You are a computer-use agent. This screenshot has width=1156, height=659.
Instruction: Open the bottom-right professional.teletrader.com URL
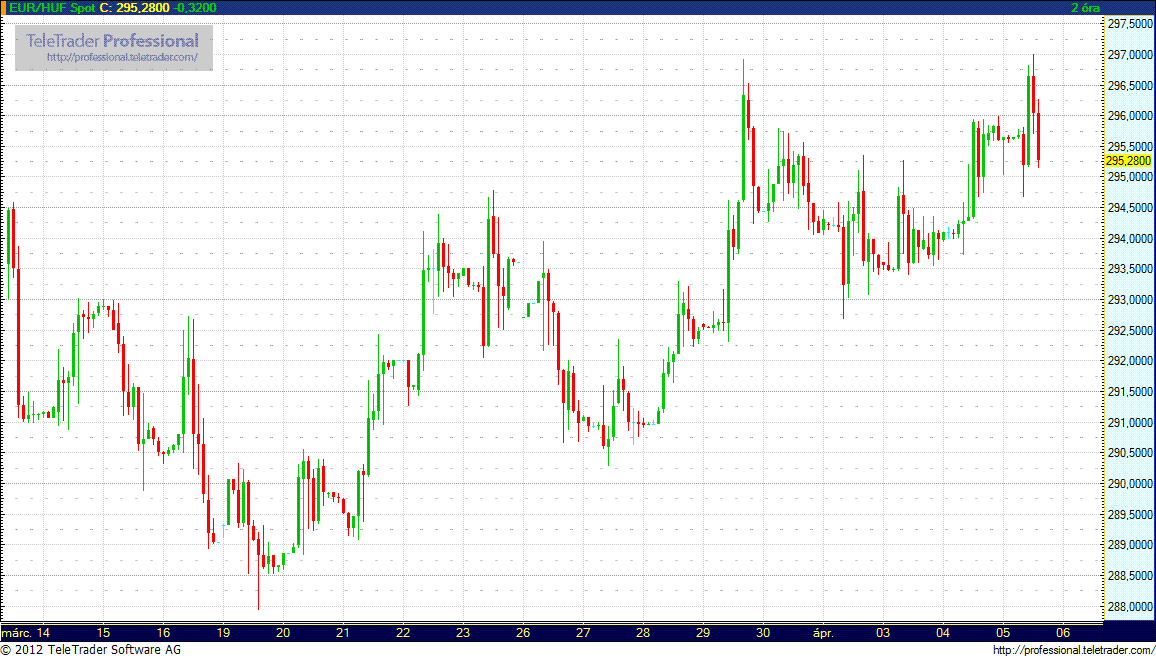(x=1074, y=651)
